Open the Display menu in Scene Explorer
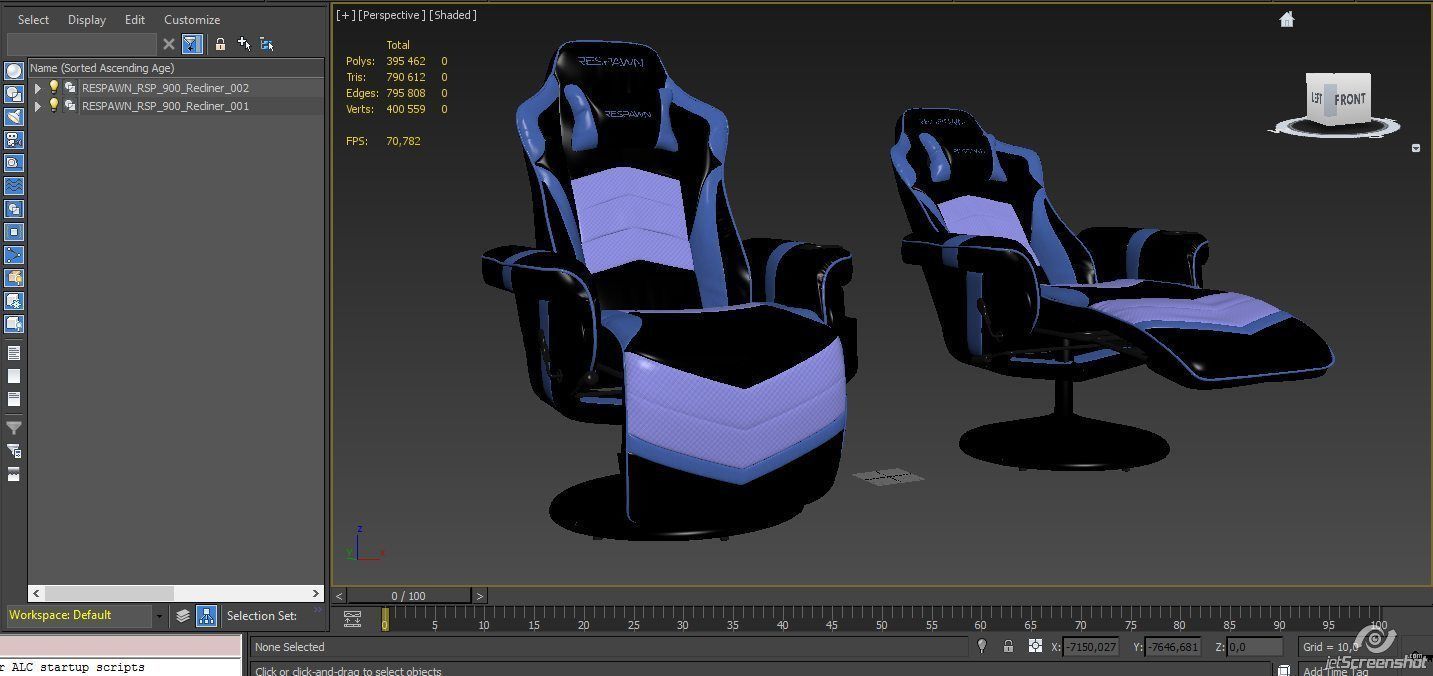 click(86, 19)
